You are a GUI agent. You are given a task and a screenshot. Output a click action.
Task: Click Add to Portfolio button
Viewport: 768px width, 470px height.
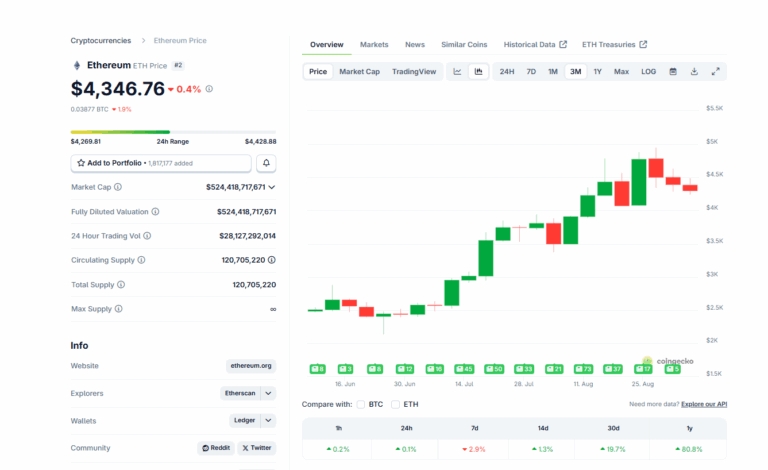click(x=161, y=163)
